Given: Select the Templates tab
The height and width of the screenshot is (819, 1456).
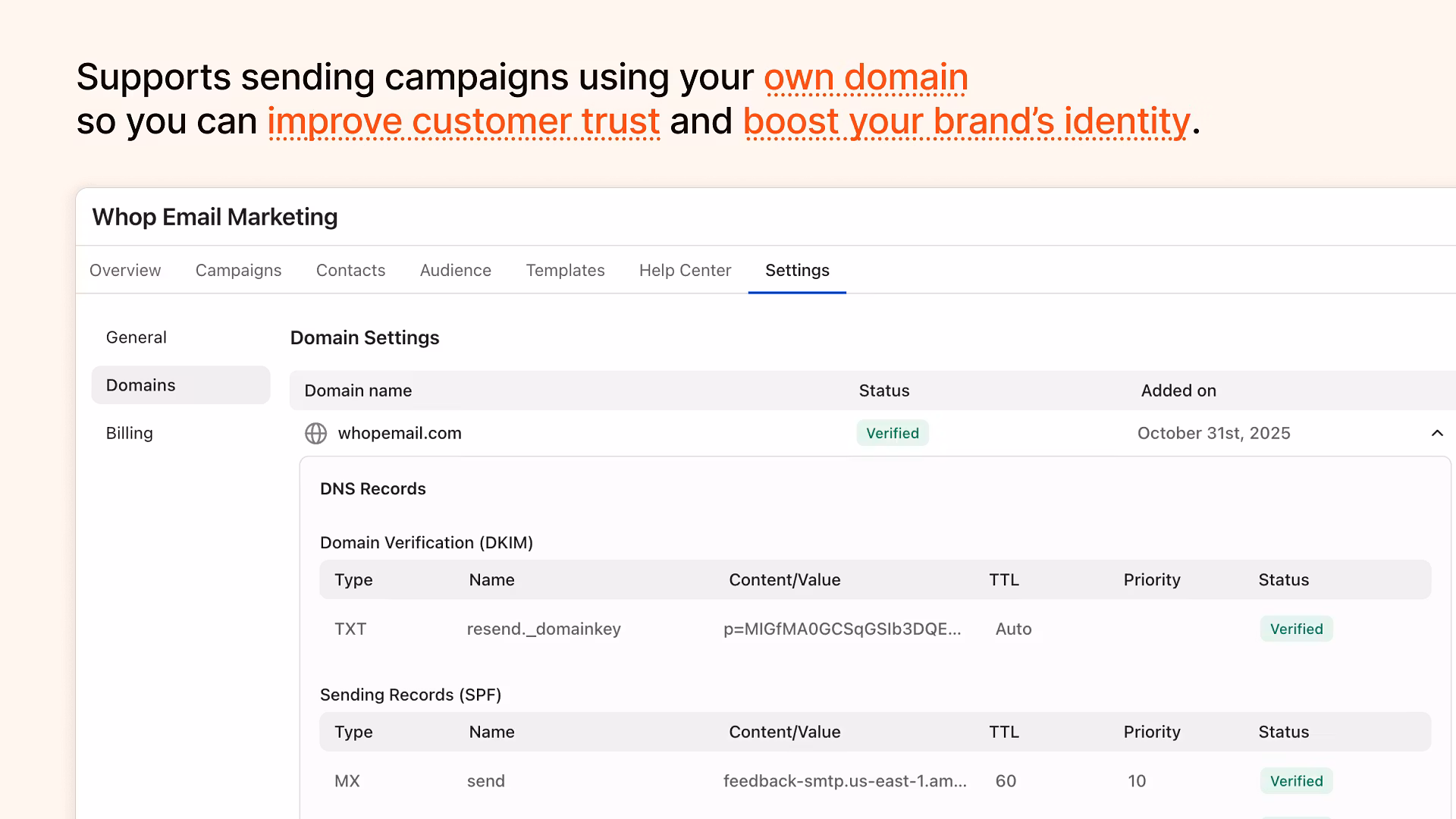Looking at the screenshot, I should (565, 271).
